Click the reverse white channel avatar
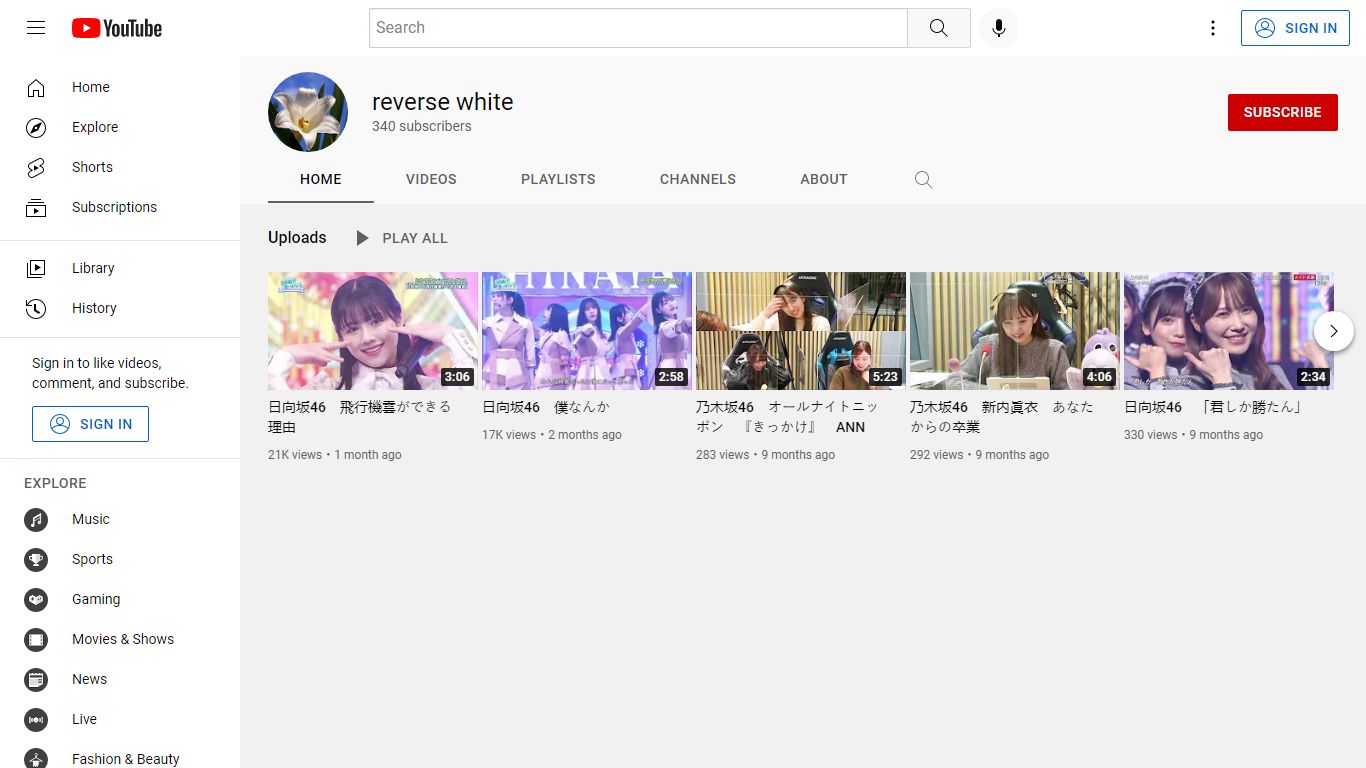The height and width of the screenshot is (768, 1366). coord(308,112)
